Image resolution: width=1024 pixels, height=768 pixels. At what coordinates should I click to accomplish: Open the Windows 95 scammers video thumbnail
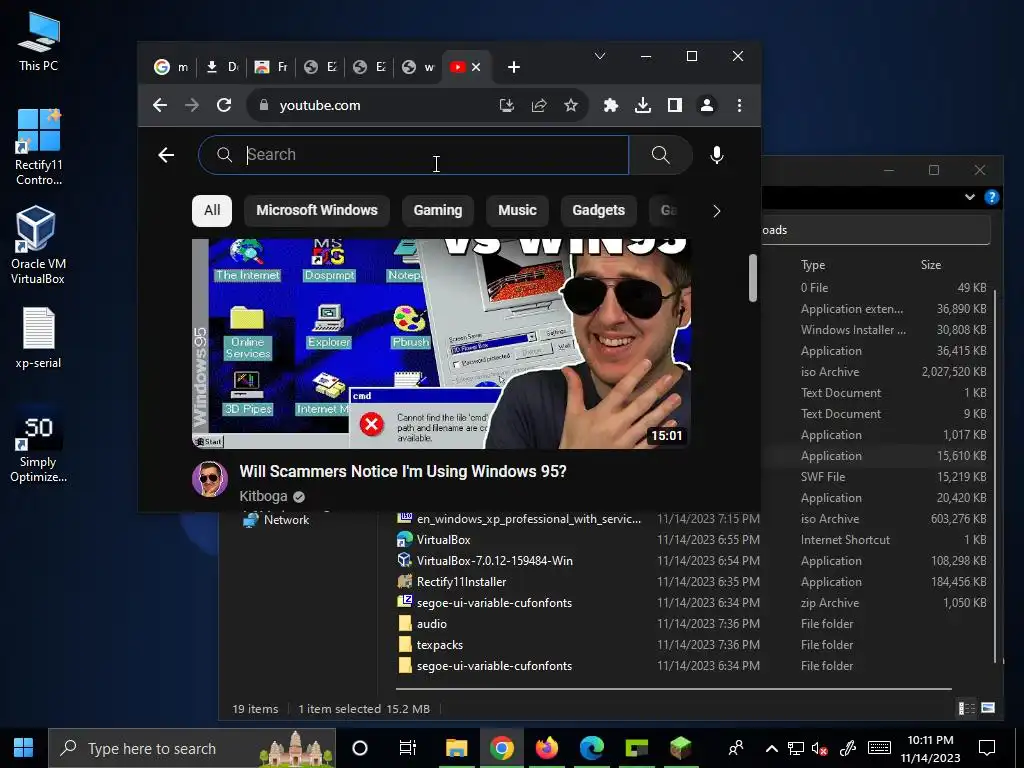pos(441,344)
